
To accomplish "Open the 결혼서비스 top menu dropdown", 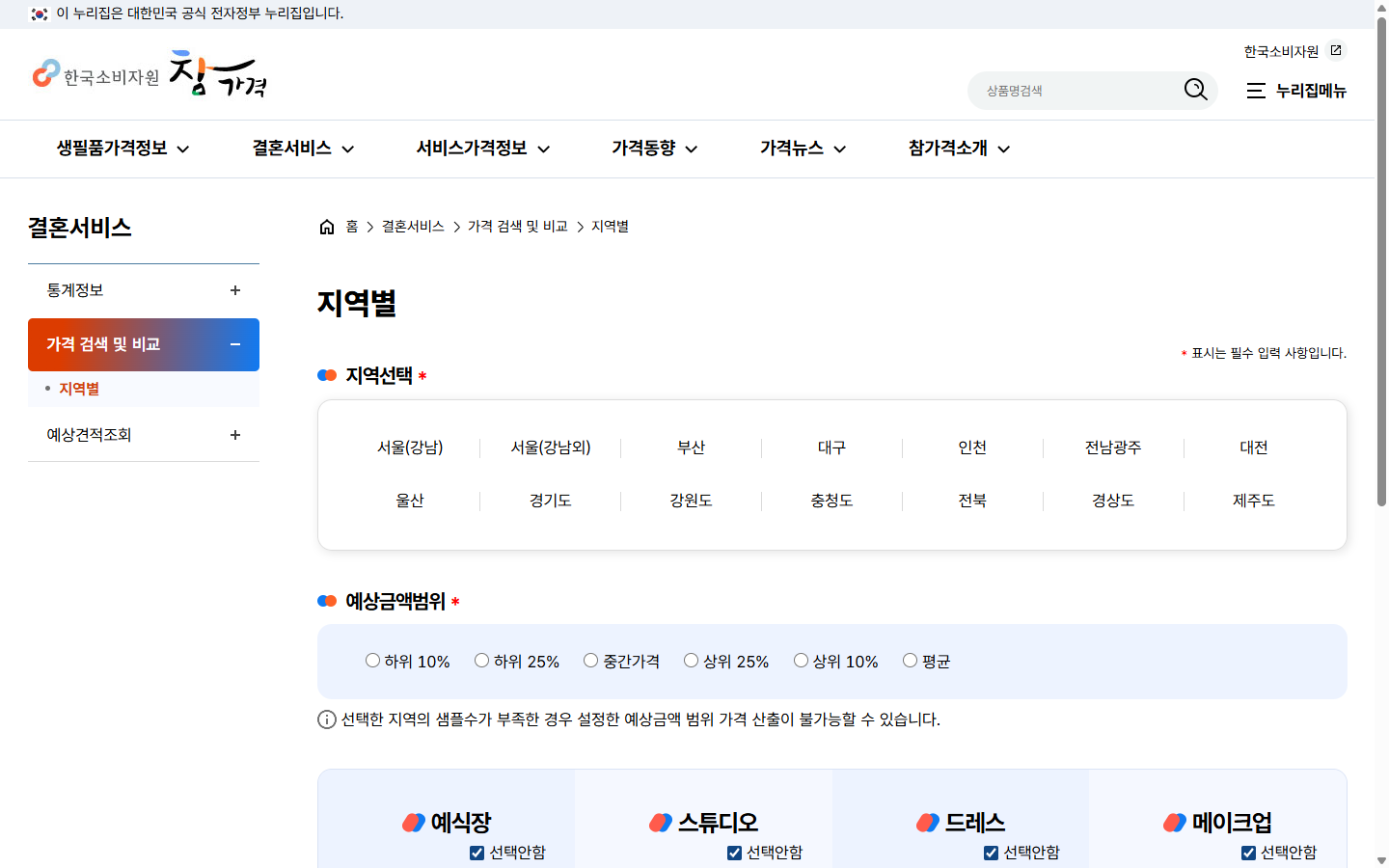I will [x=303, y=149].
